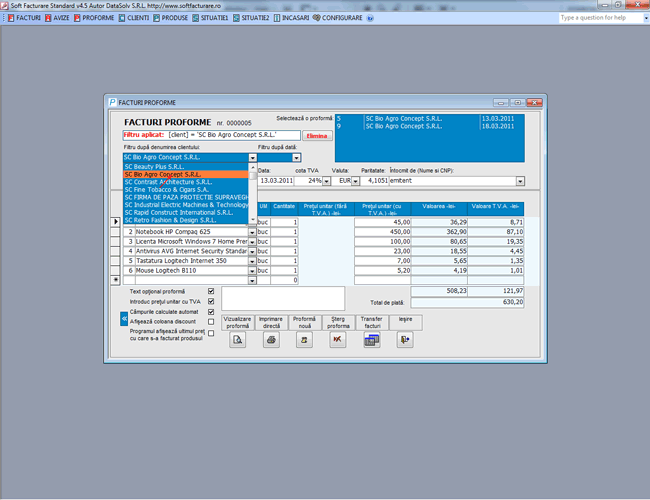Open the cota TVA dropdown
This screenshot has width=650, height=500.
(326, 181)
